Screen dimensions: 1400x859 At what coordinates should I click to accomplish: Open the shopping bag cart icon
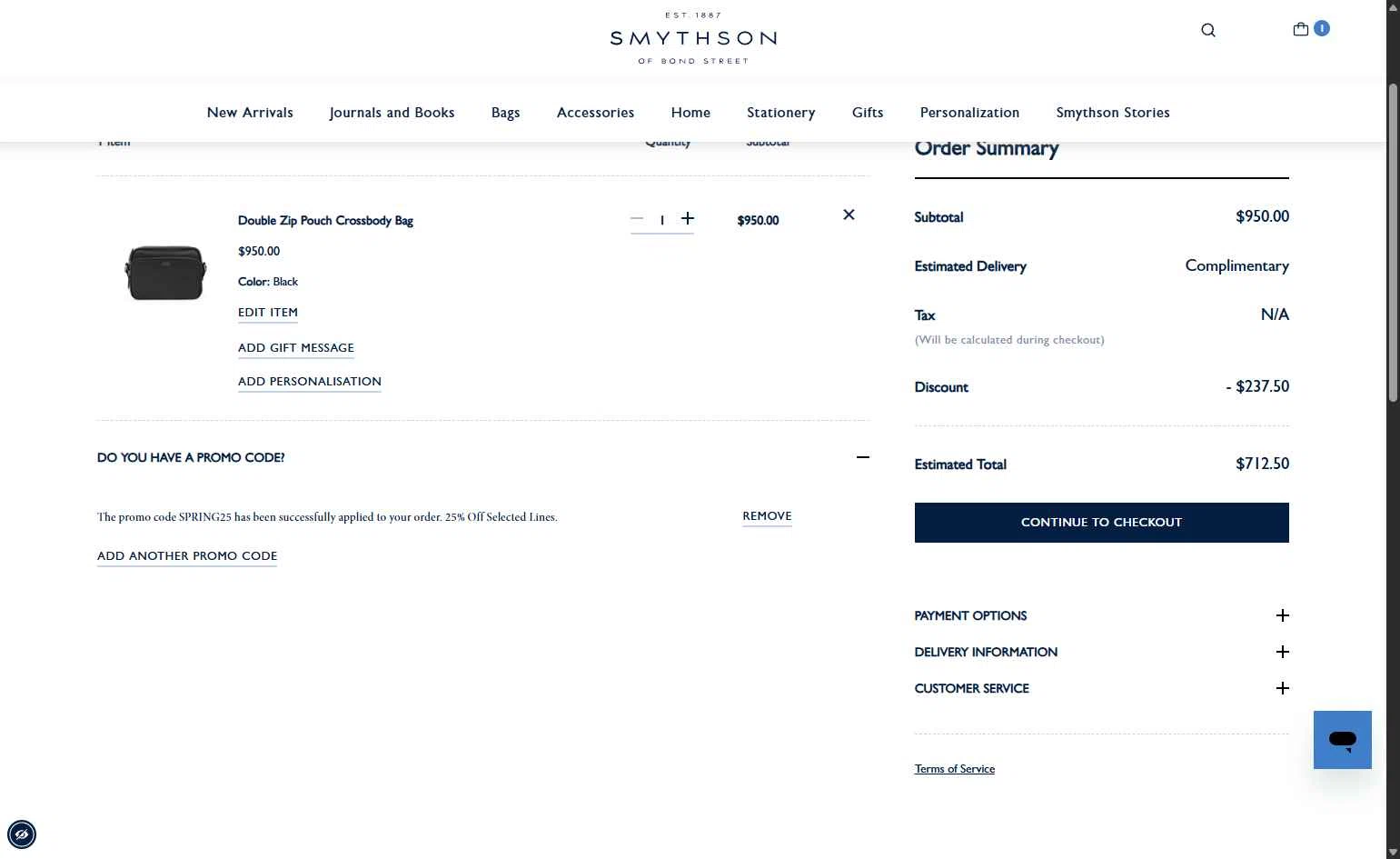point(1301,29)
